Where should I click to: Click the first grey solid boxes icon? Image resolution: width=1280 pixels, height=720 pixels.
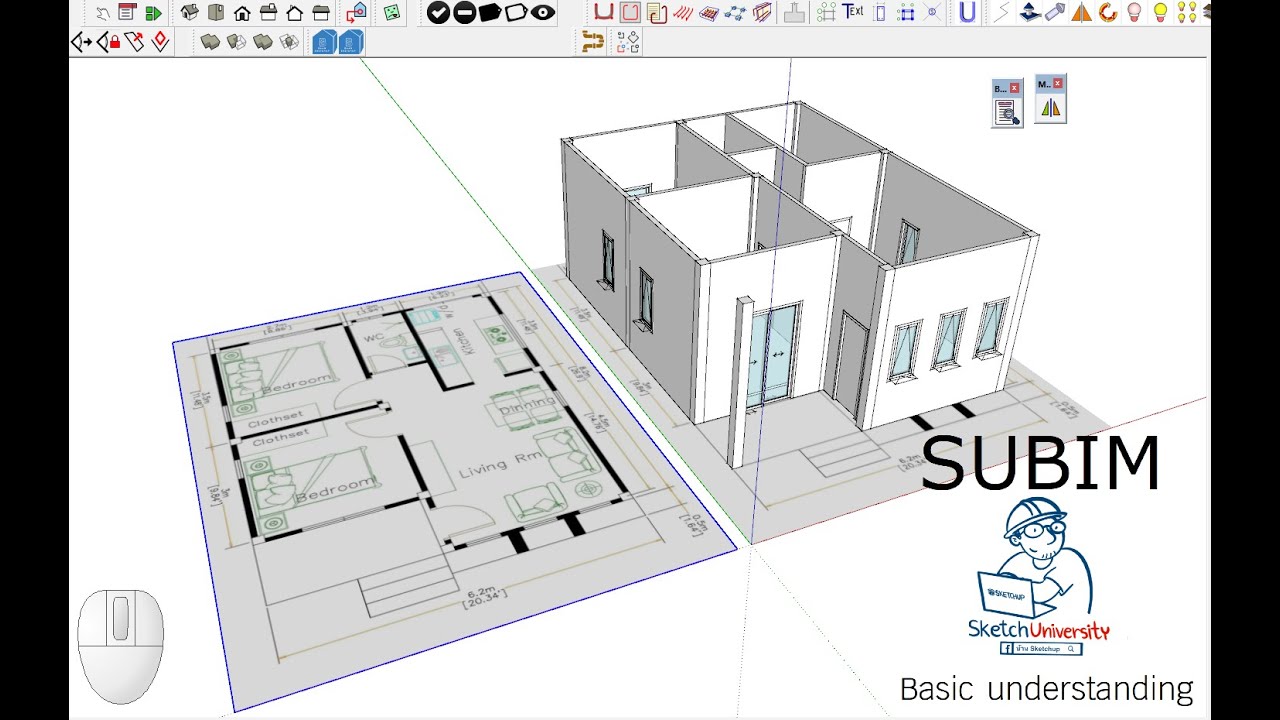[210, 42]
